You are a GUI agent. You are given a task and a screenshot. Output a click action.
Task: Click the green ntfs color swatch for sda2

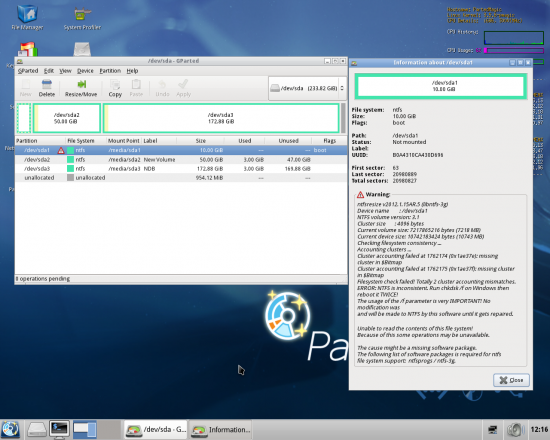point(70,160)
